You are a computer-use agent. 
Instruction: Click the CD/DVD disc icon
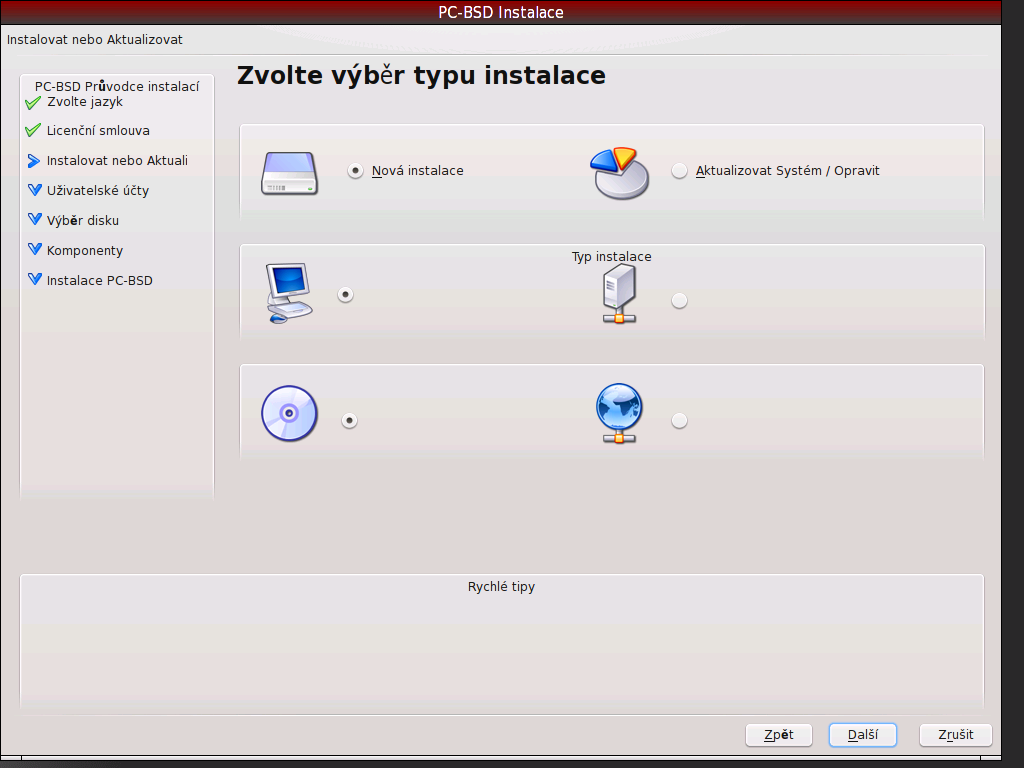[289, 413]
